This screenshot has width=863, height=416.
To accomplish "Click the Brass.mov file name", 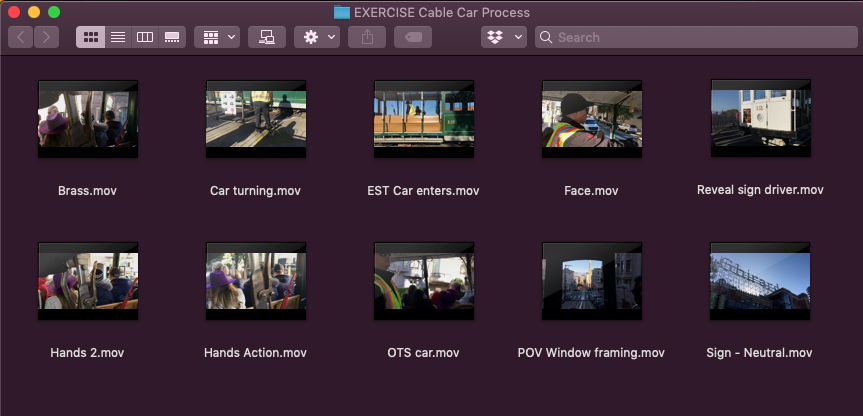I will 88,191.
